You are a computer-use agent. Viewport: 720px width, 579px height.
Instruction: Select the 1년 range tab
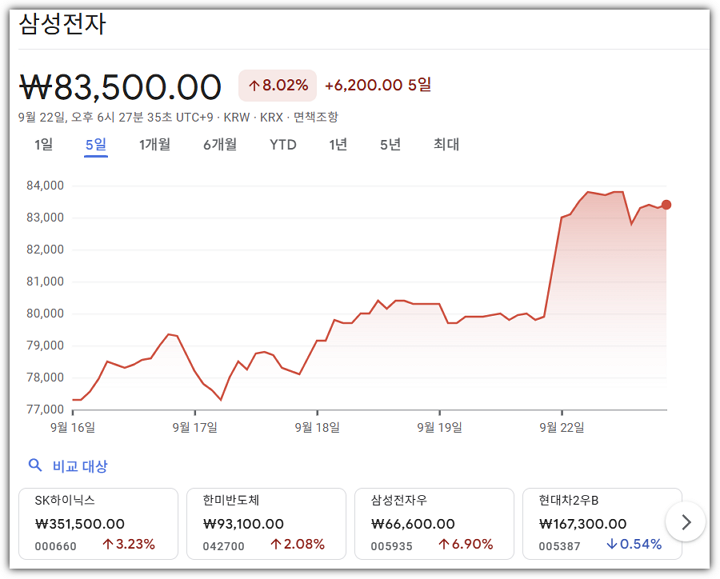tap(338, 145)
